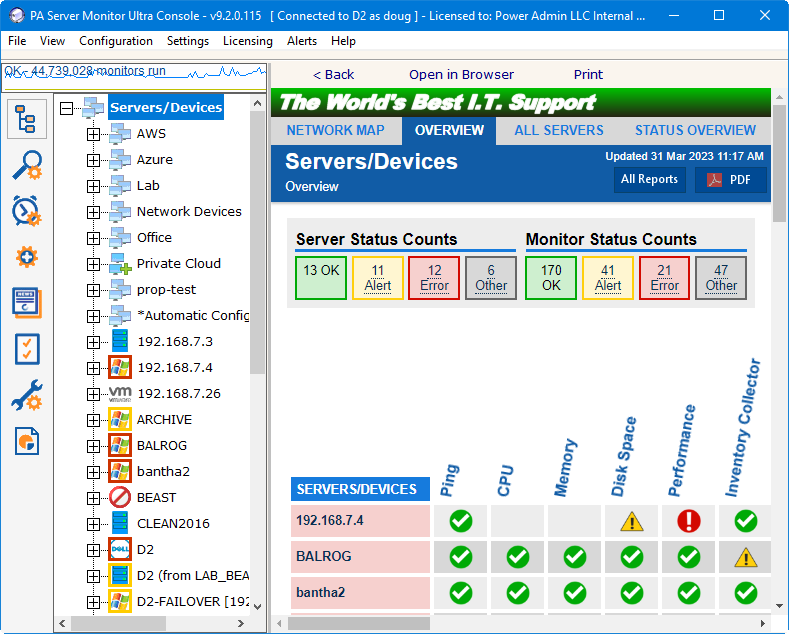This screenshot has width=789, height=634.
Task: Click the Open in Browser link
Action: [x=461, y=74]
